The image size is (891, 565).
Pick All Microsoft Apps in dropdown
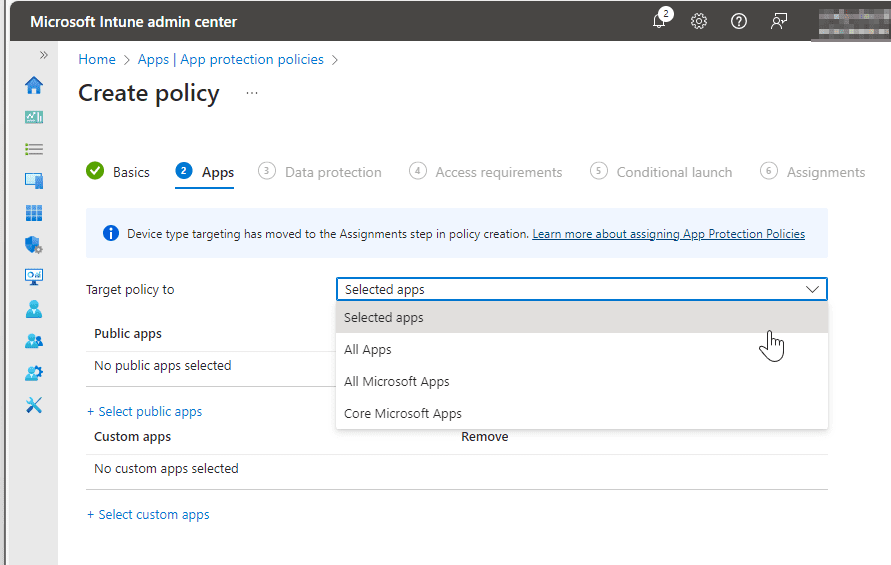point(396,382)
